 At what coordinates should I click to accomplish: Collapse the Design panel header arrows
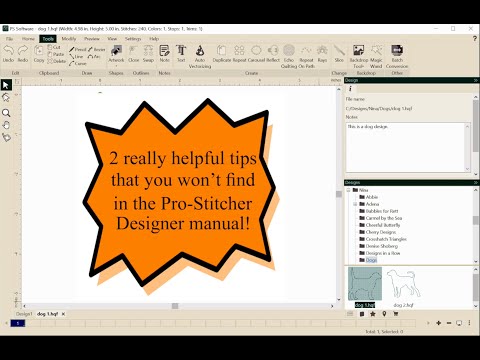(x=475, y=80)
